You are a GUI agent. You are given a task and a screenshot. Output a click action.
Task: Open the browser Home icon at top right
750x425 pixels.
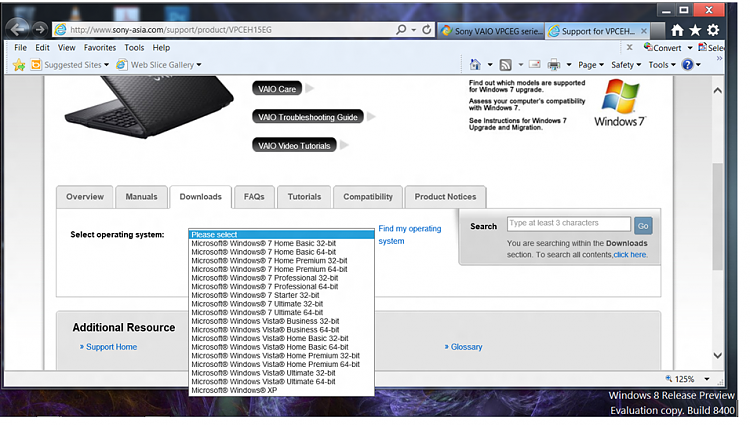677,31
